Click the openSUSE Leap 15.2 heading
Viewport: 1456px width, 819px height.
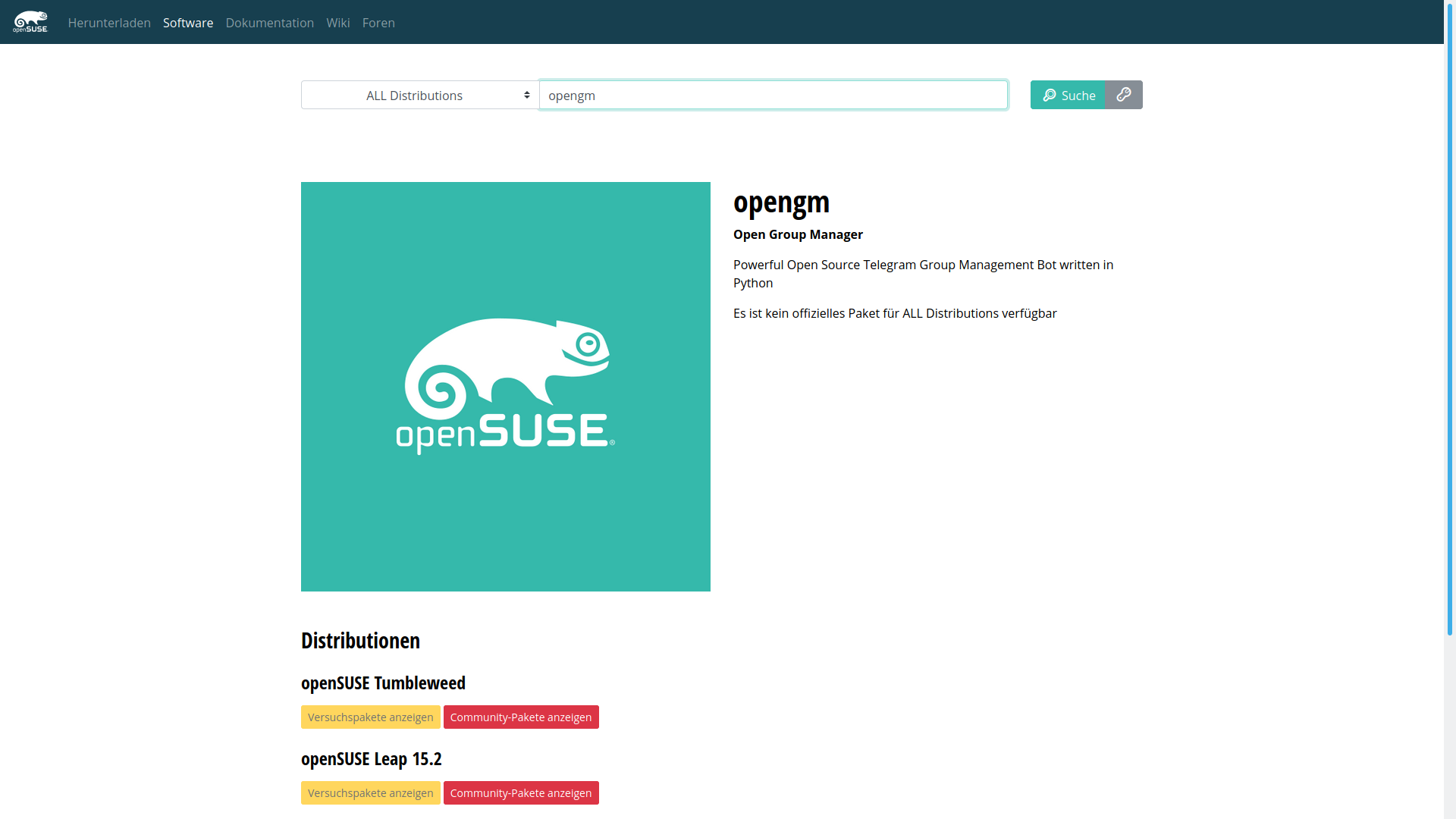(x=371, y=759)
